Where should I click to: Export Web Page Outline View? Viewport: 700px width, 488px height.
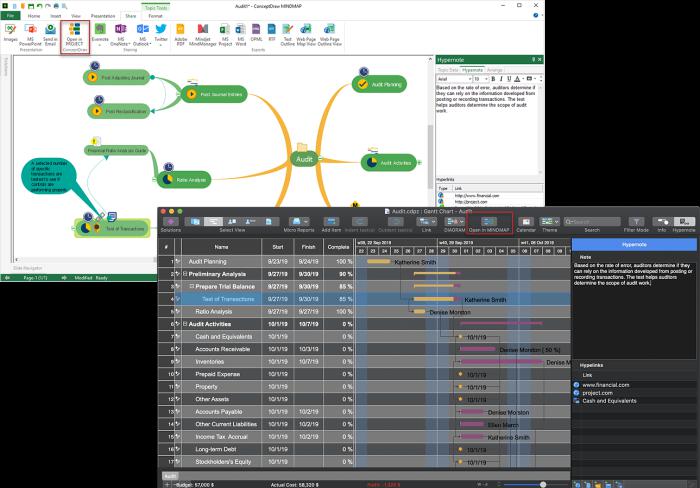coord(329,35)
